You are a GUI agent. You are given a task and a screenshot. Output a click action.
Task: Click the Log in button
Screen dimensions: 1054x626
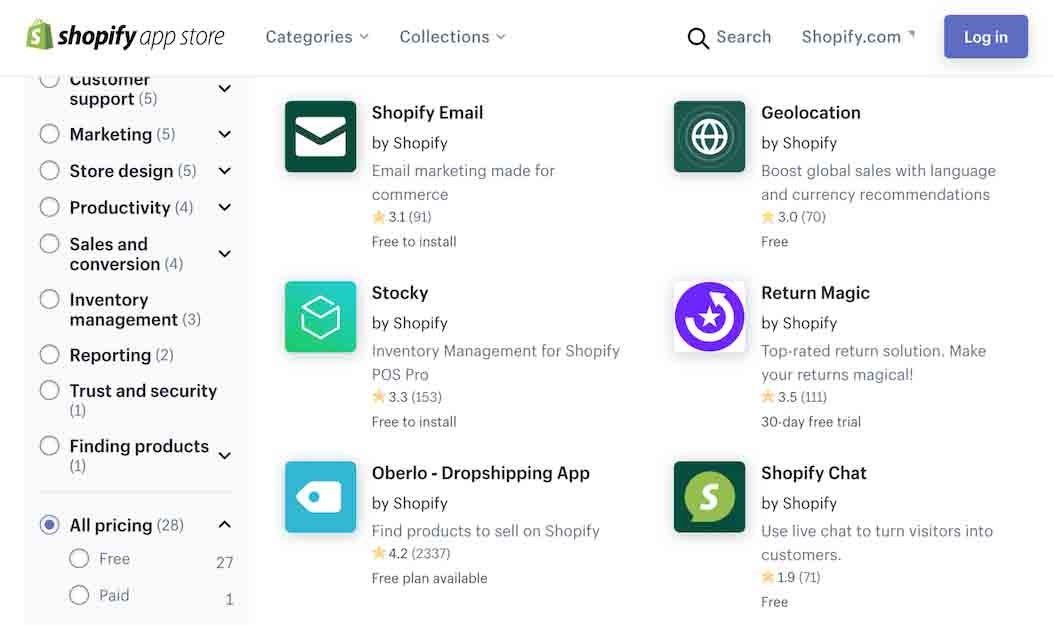tap(985, 36)
